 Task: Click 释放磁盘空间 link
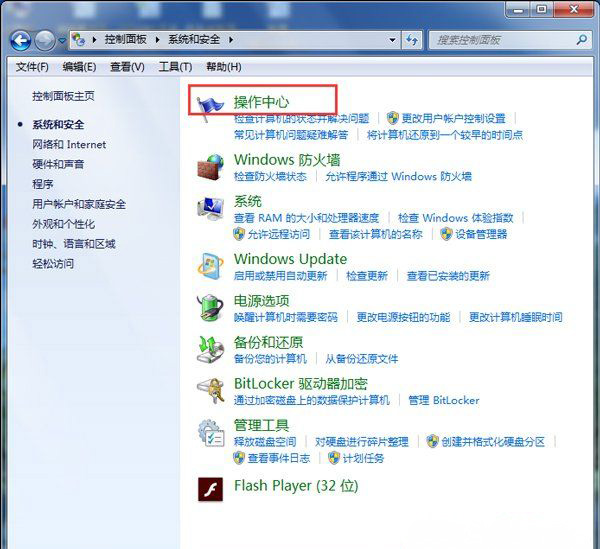pyautogui.click(x=265, y=441)
